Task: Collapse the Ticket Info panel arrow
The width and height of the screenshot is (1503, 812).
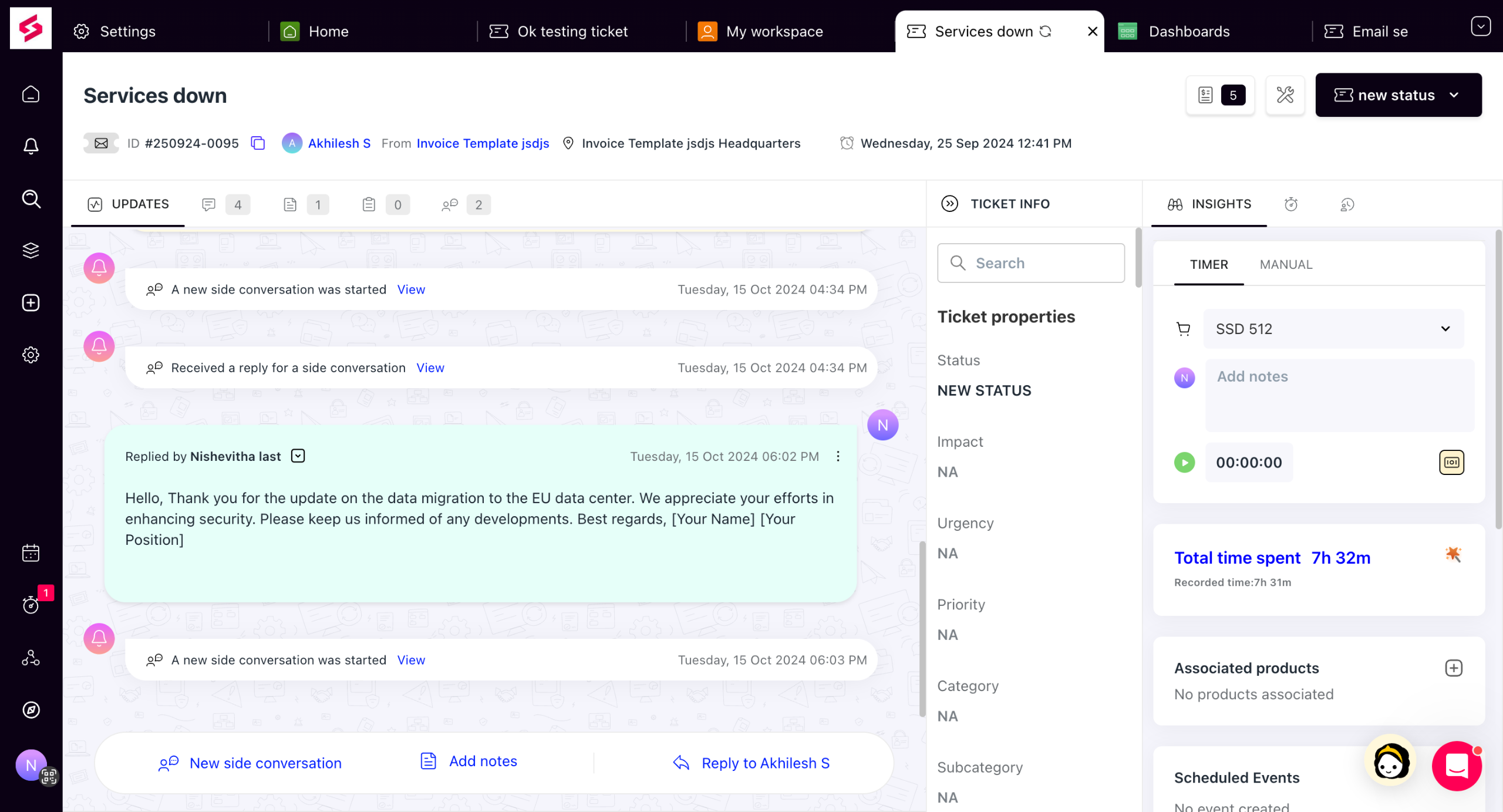Action: (x=949, y=204)
